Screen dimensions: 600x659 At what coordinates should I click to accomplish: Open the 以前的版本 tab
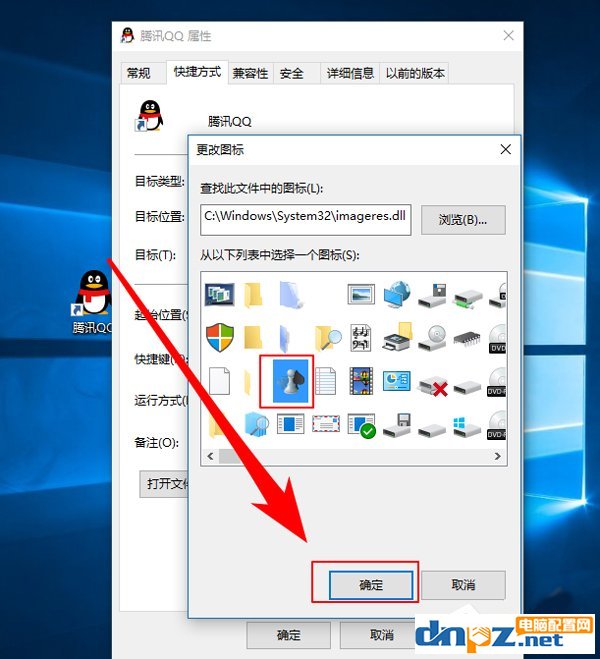click(414, 74)
